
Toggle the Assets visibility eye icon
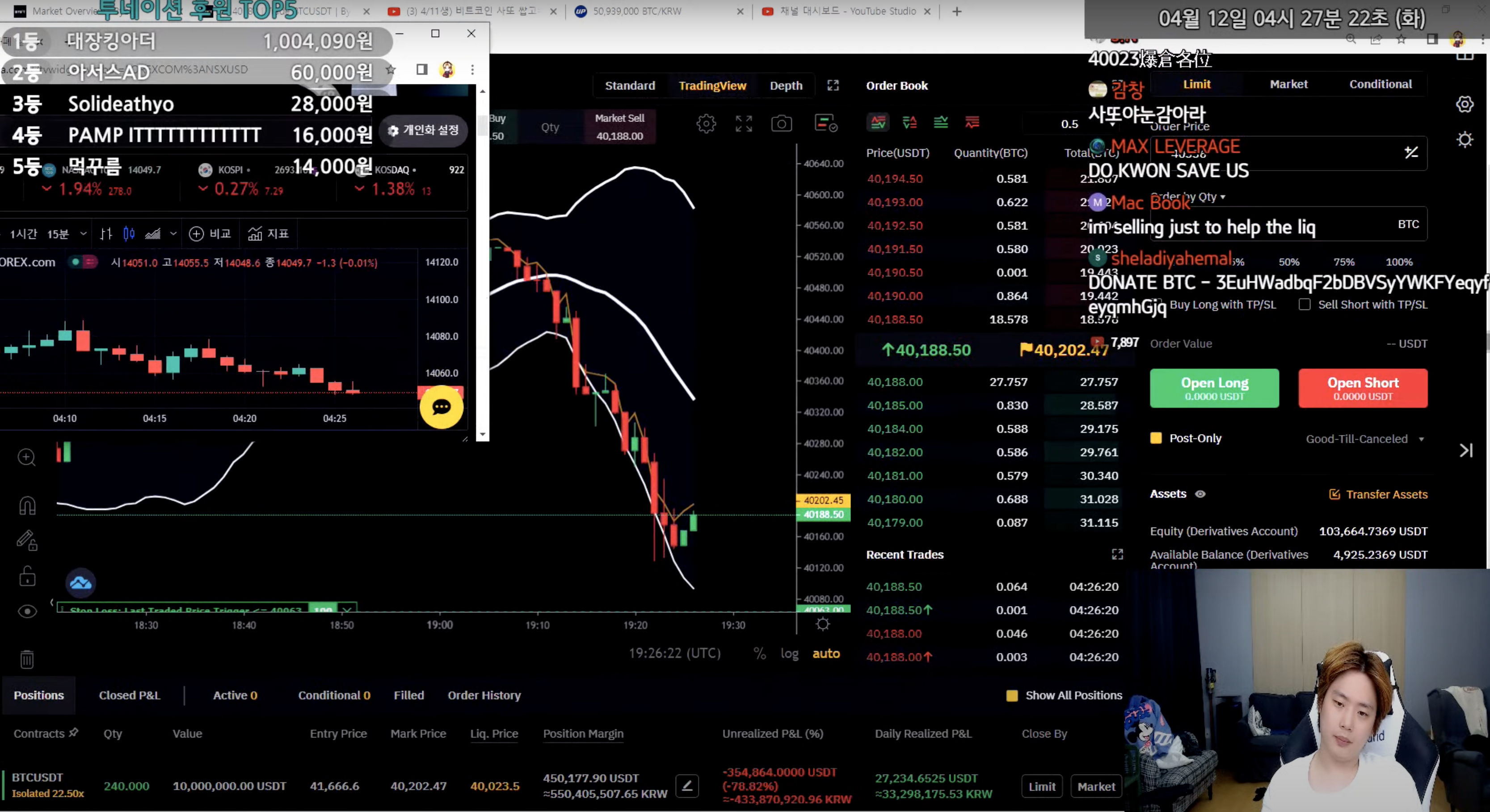1201,494
